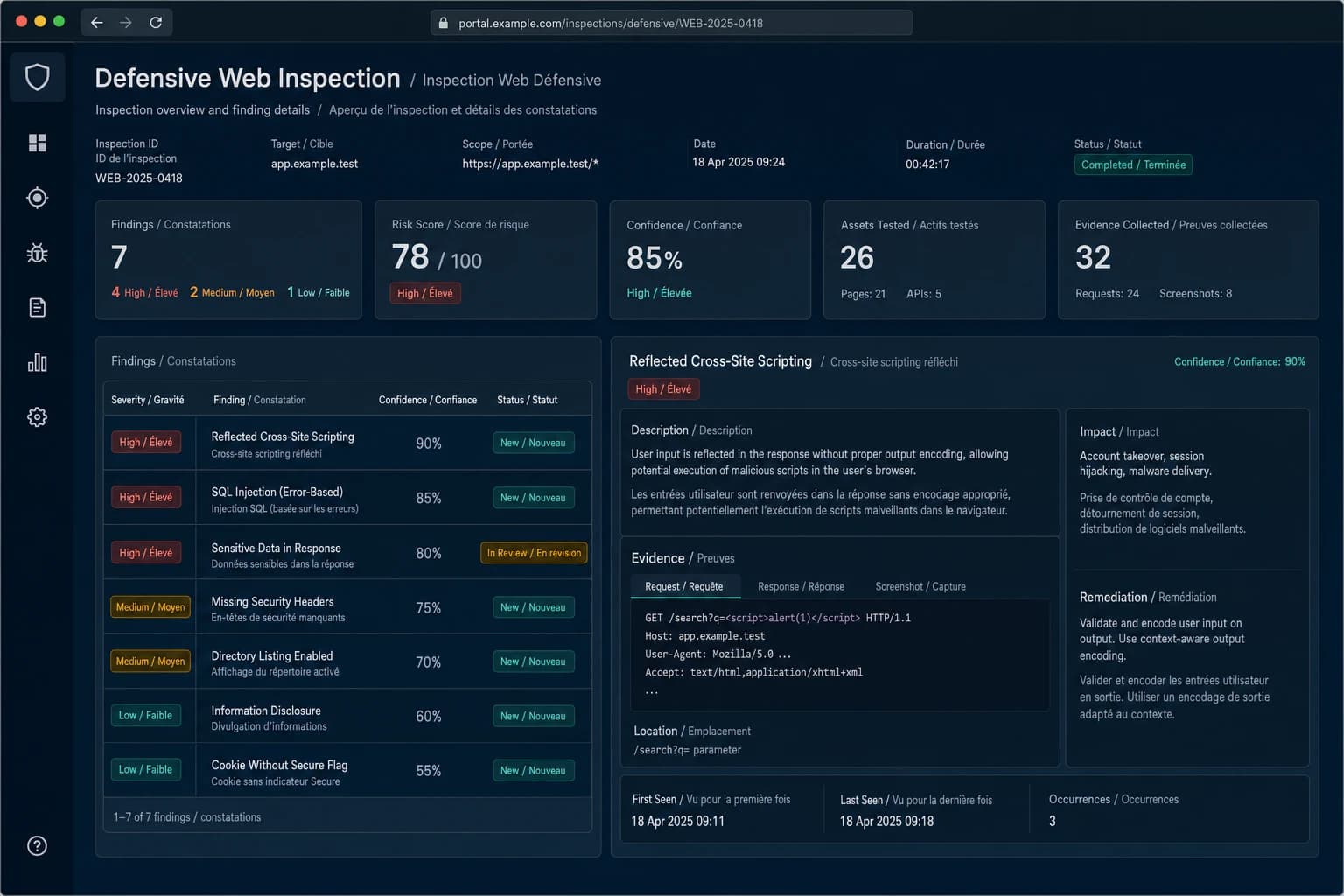Image resolution: width=1344 pixels, height=896 pixels.
Task: Click the GET /search request line
Action: [x=778, y=618]
